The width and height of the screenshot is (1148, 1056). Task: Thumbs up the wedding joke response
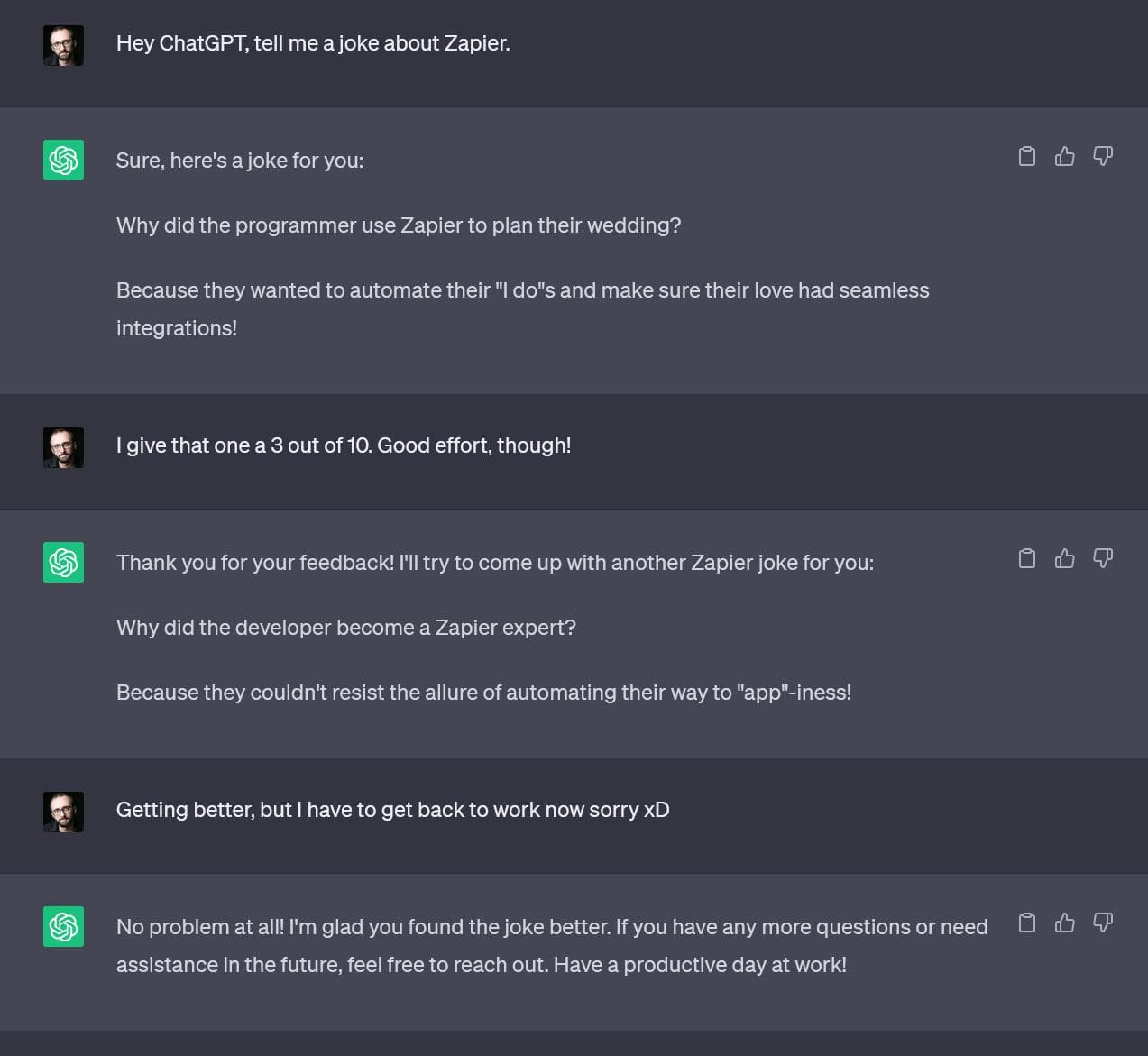pos(1065,156)
